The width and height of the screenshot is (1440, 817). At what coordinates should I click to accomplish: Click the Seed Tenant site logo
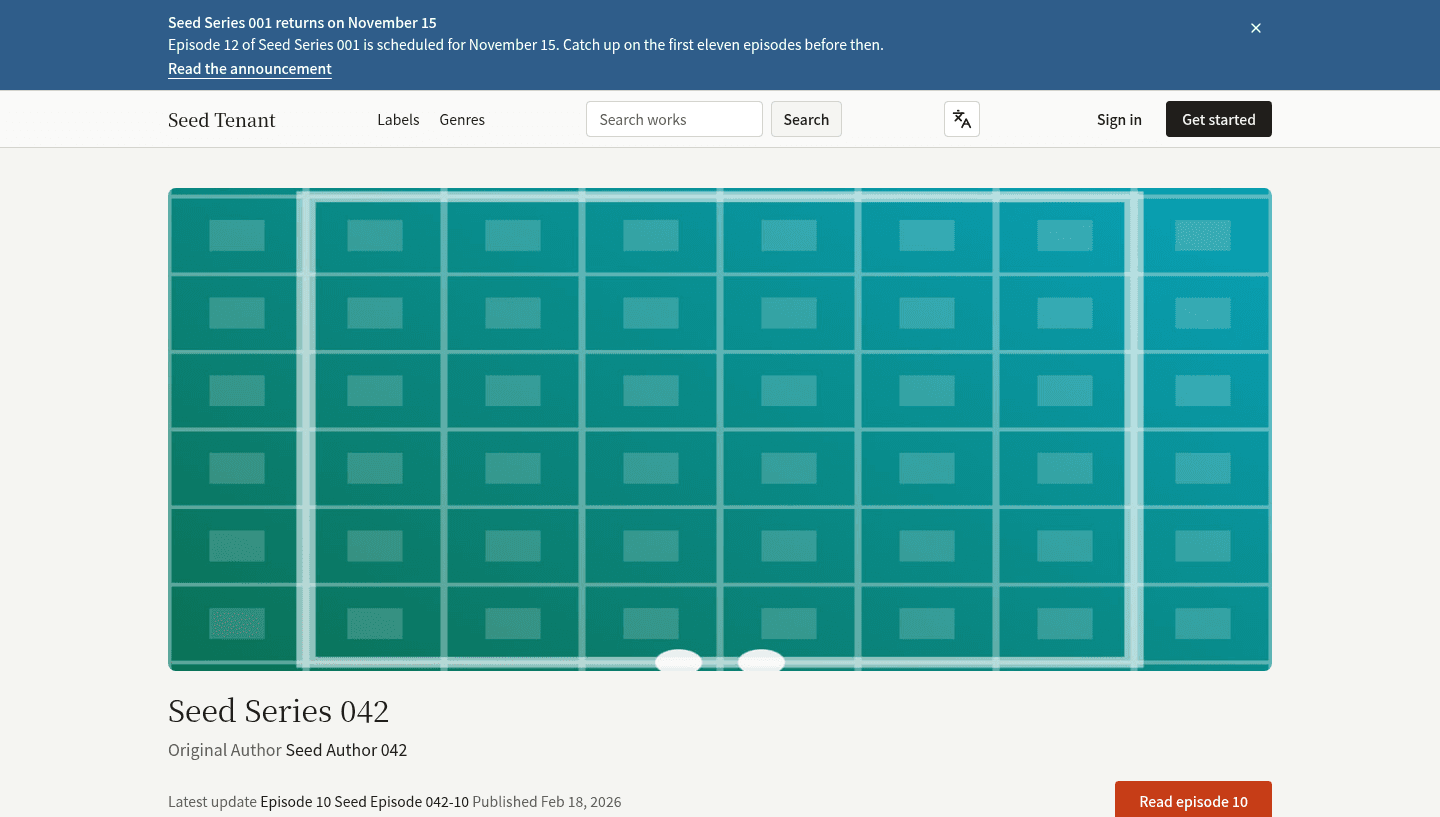[221, 120]
